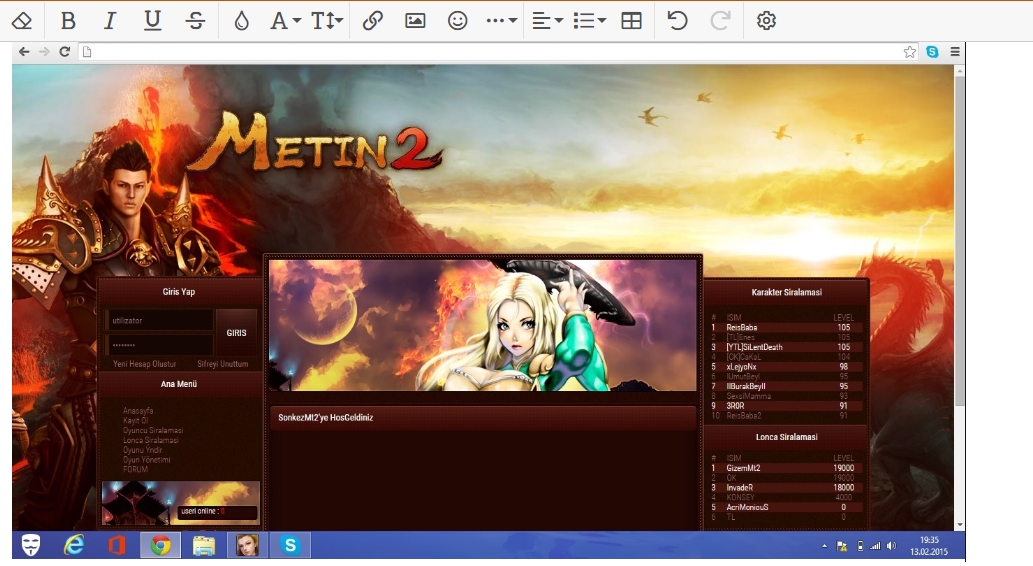
Task: Insert an image from the editor toolbar
Action: (415, 21)
